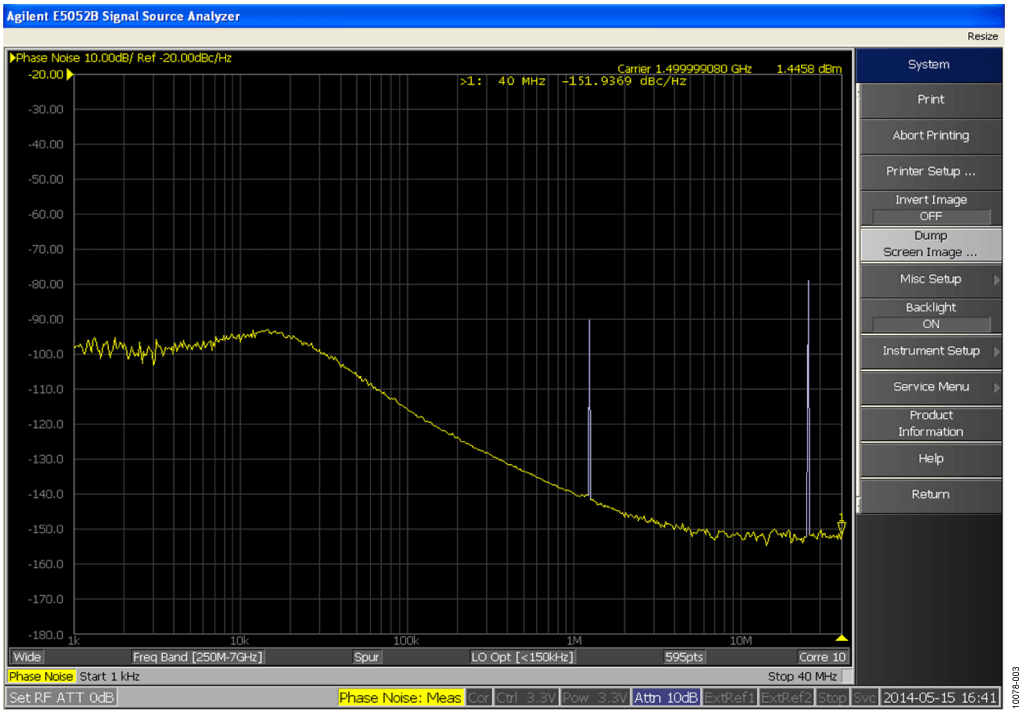Select the Svc status indicator

pyautogui.click(x=865, y=697)
